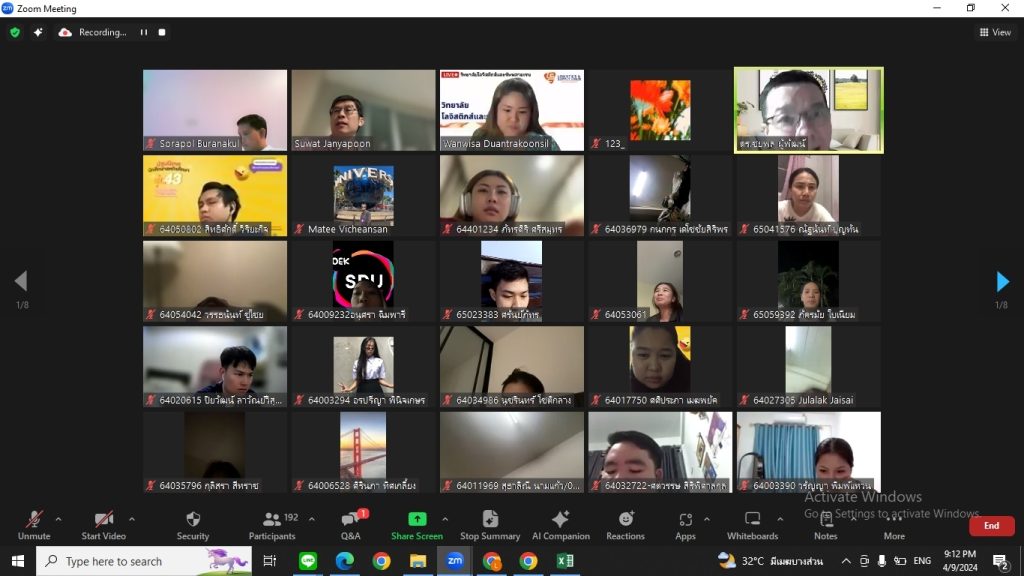The height and width of the screenshot is (576, 1024).
Task: Open the Notes tool
Action: (825, 526)
